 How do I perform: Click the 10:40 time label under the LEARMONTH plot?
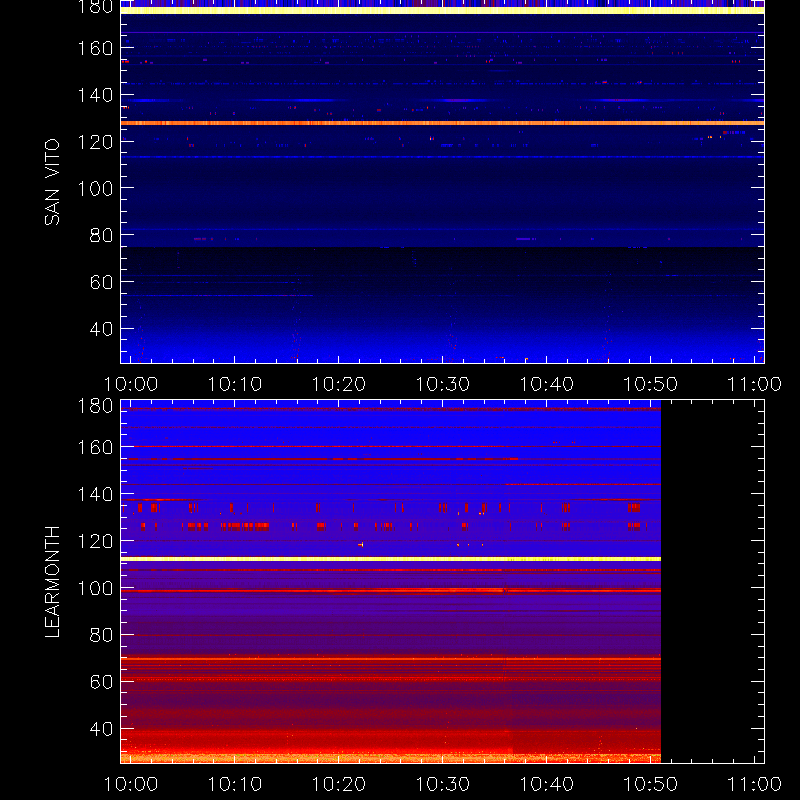coord(546,784)
